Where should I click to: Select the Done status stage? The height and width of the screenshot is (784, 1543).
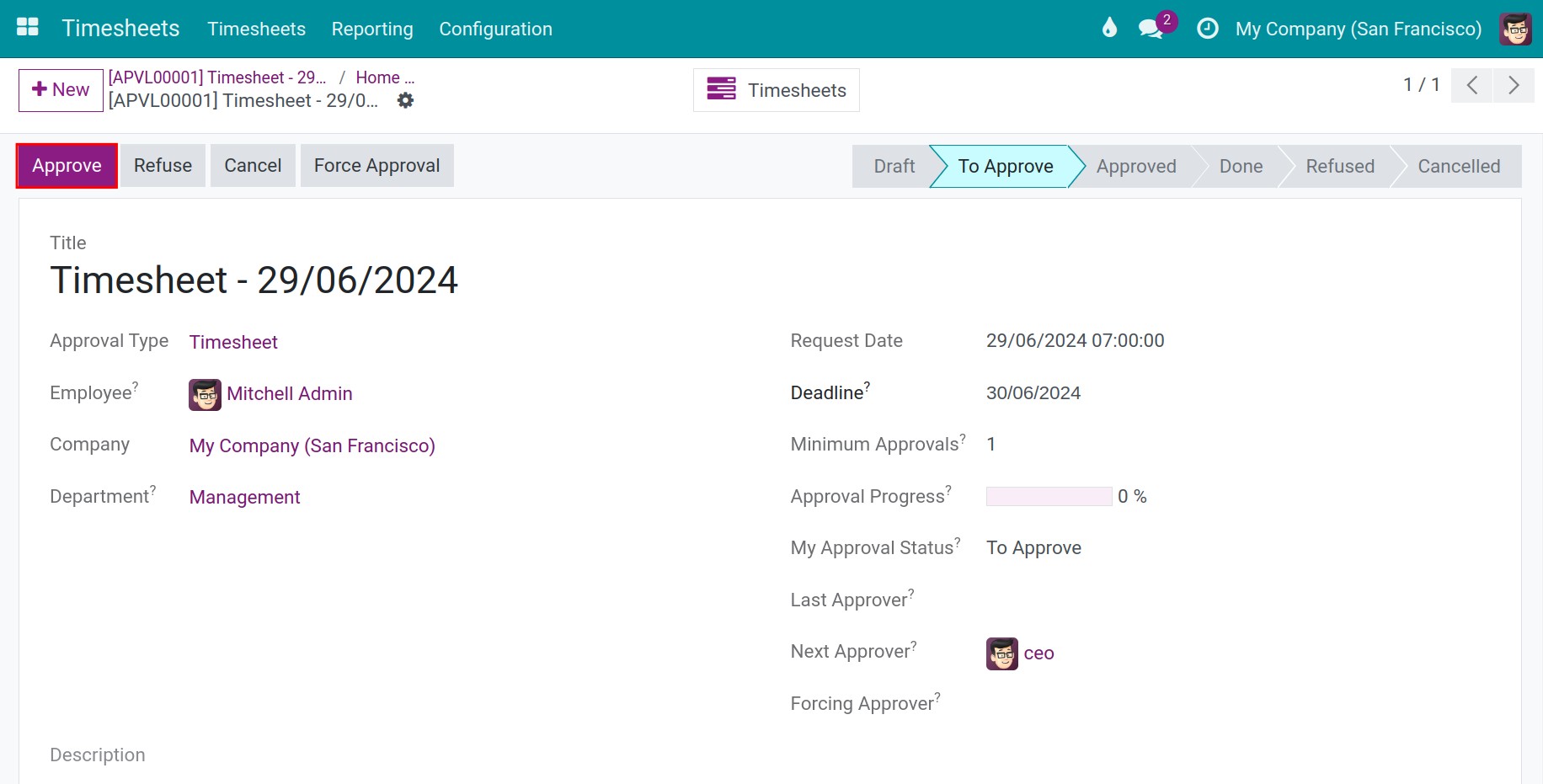(1241, 167)
